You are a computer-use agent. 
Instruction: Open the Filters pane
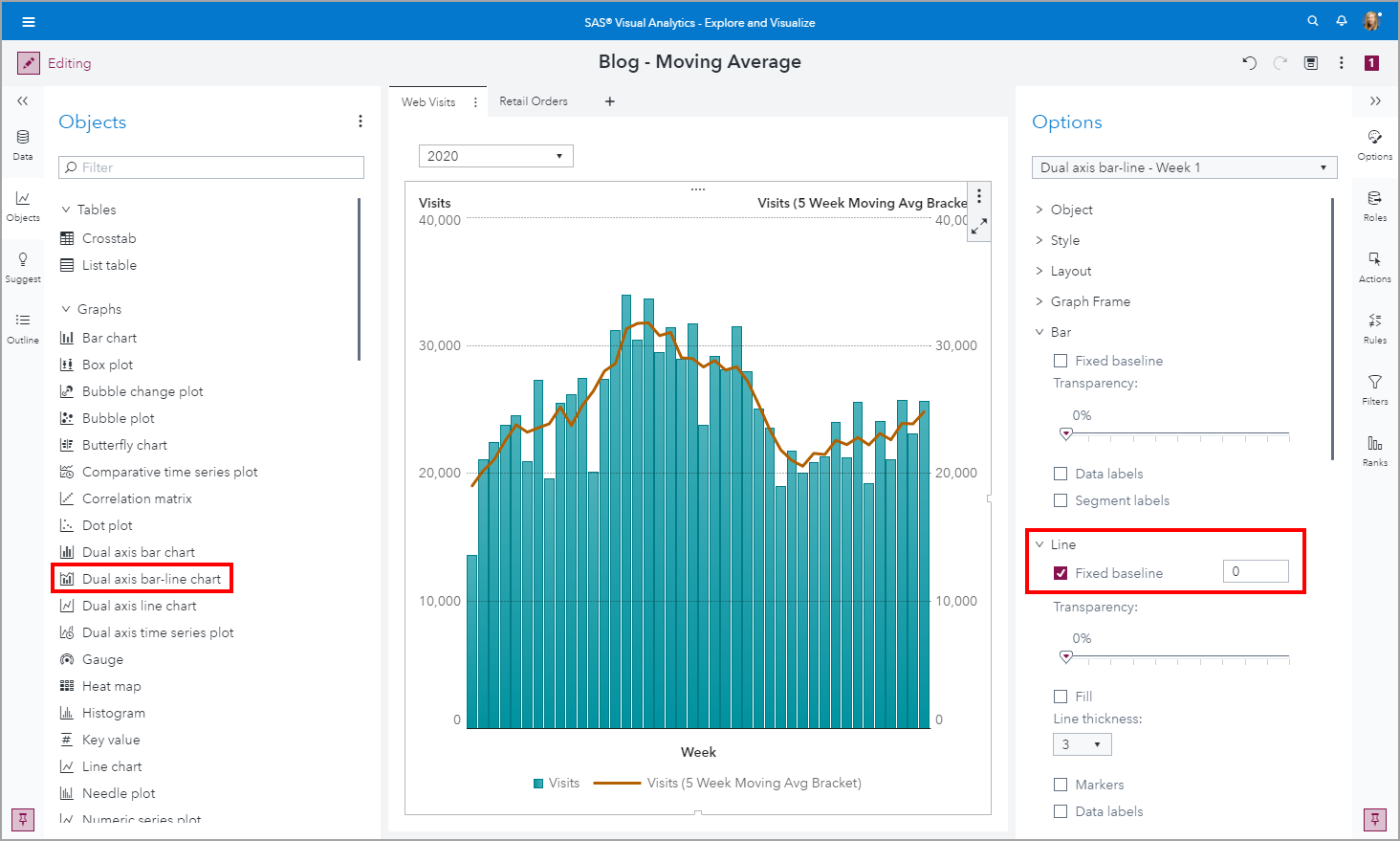tap(1375, 388)
